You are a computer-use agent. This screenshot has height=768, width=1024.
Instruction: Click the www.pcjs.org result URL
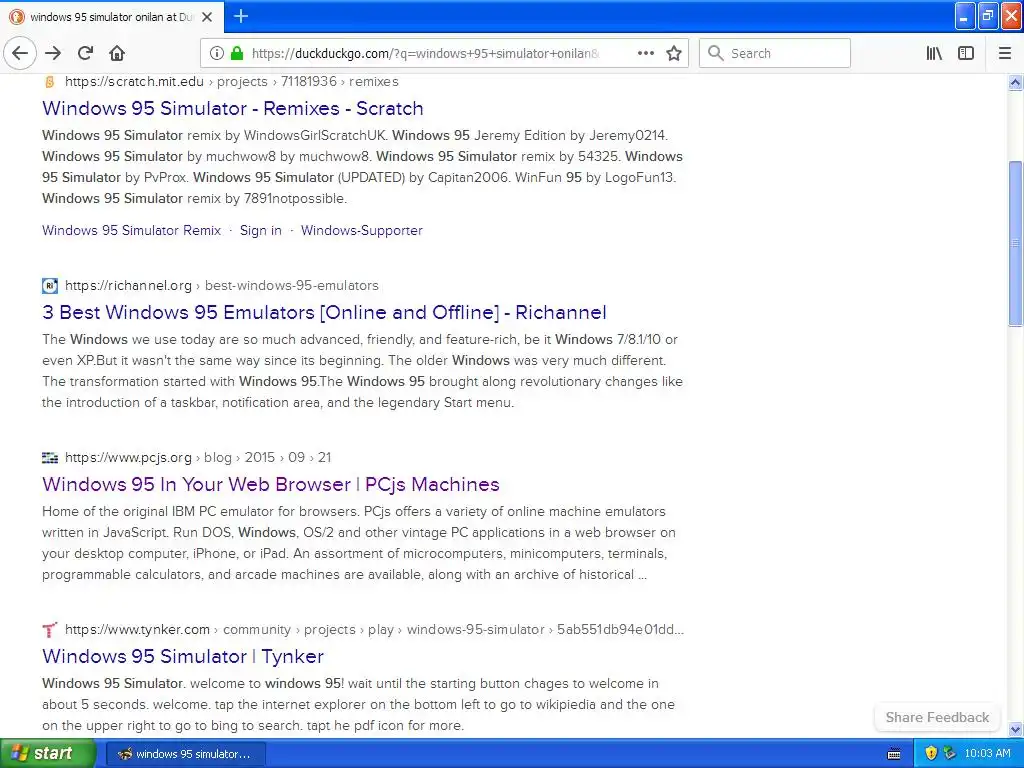pos(198,457)
